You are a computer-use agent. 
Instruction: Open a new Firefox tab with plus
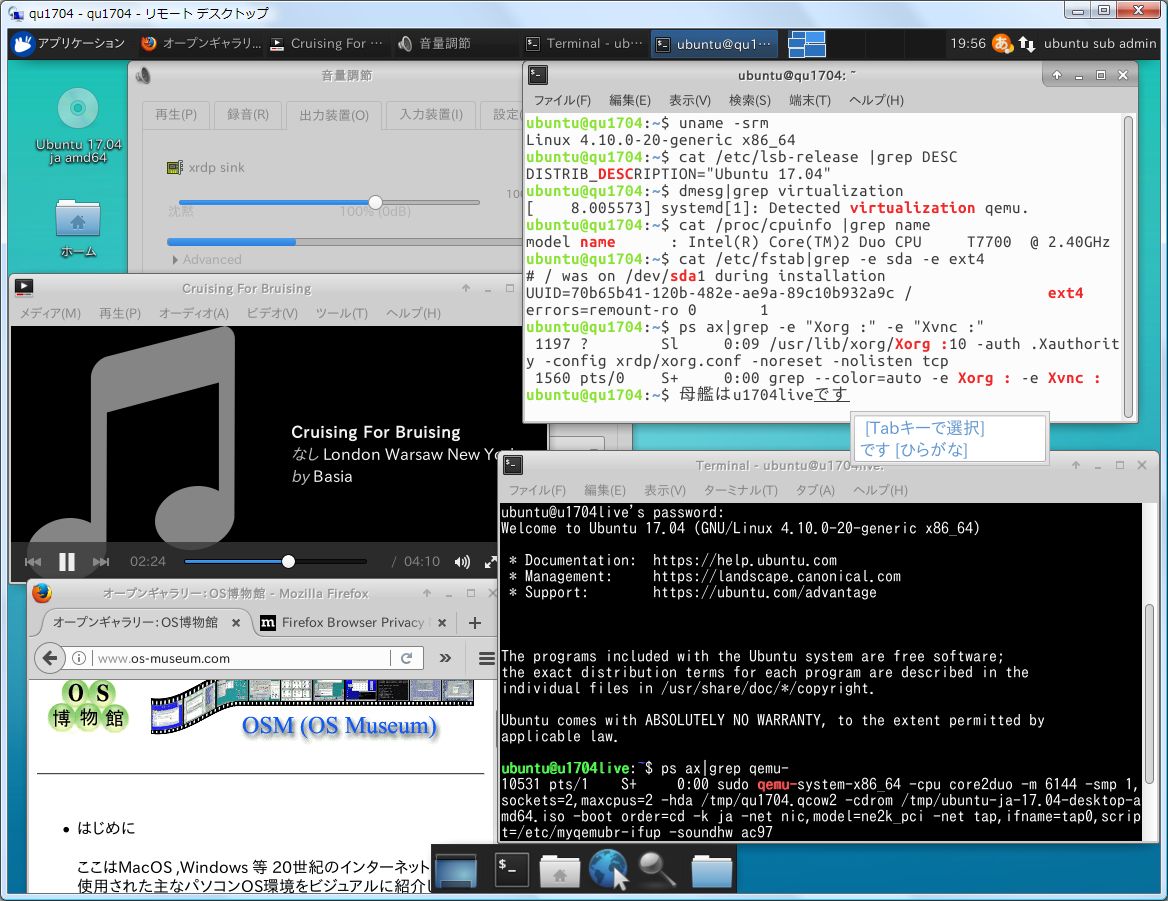point(475,622)
